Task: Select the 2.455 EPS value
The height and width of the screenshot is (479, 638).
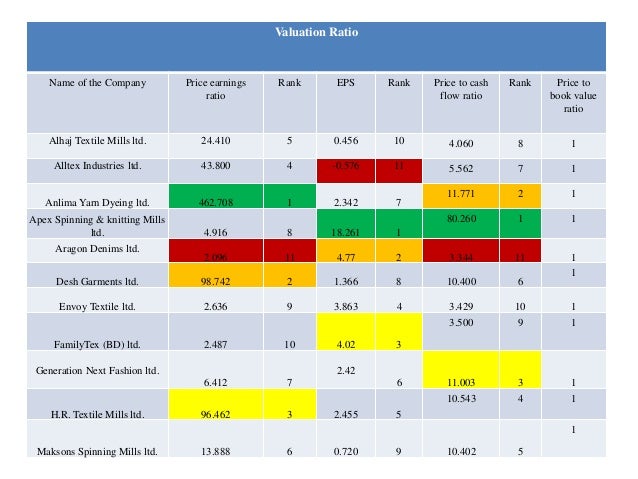Action: tap(346, 415)
